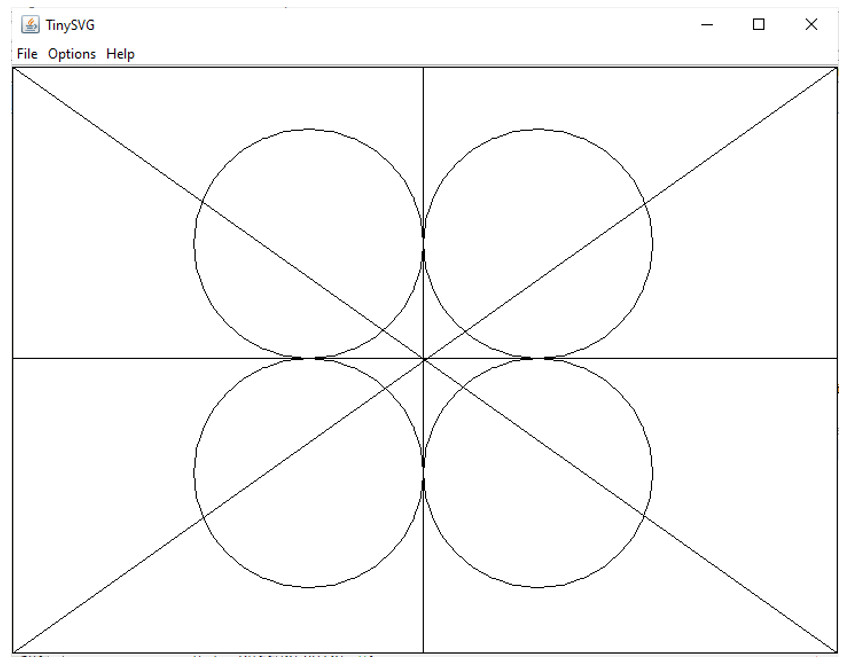Open the File menu
This screenshot has height=668, width=847.
27,54
